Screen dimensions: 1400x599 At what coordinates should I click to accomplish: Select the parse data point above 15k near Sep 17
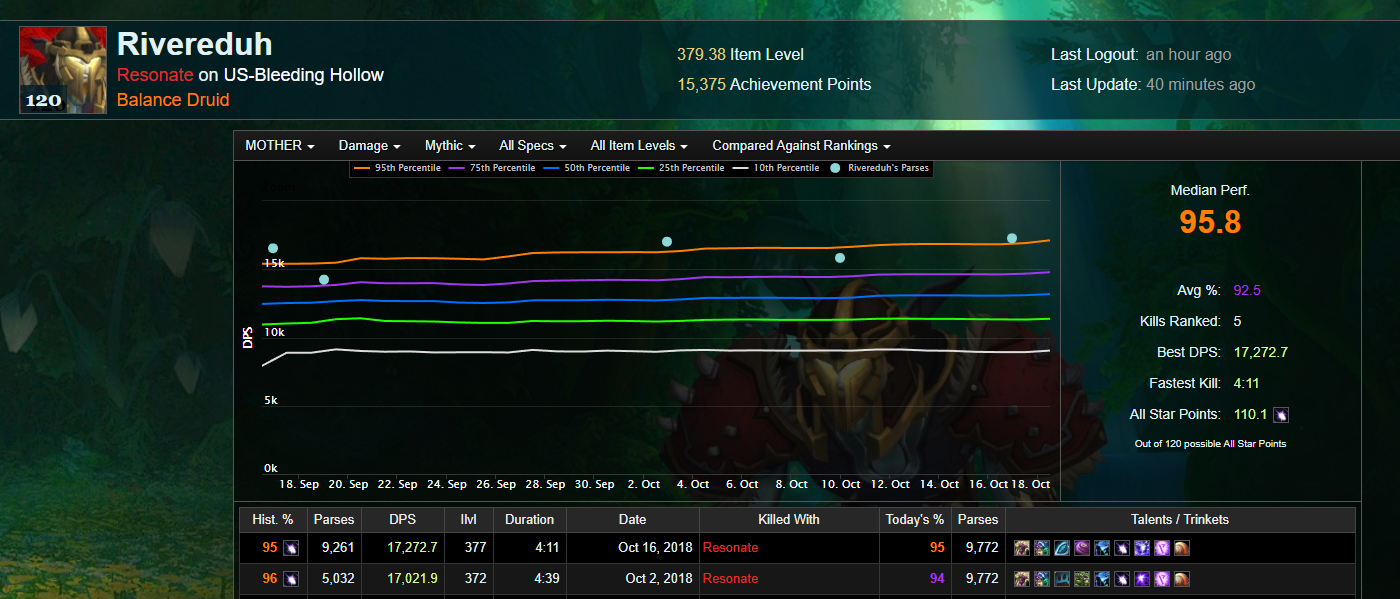(273, 248)
